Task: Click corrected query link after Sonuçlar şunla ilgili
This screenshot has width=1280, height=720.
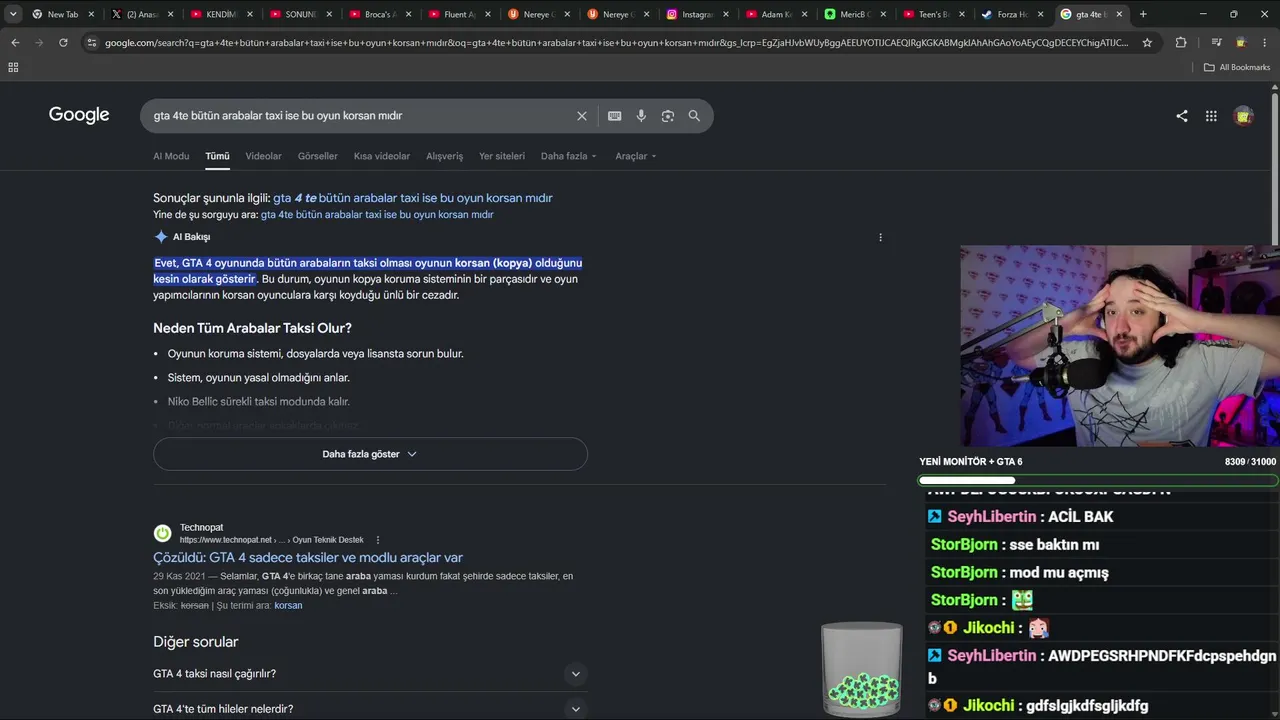Action: [413, 198]
